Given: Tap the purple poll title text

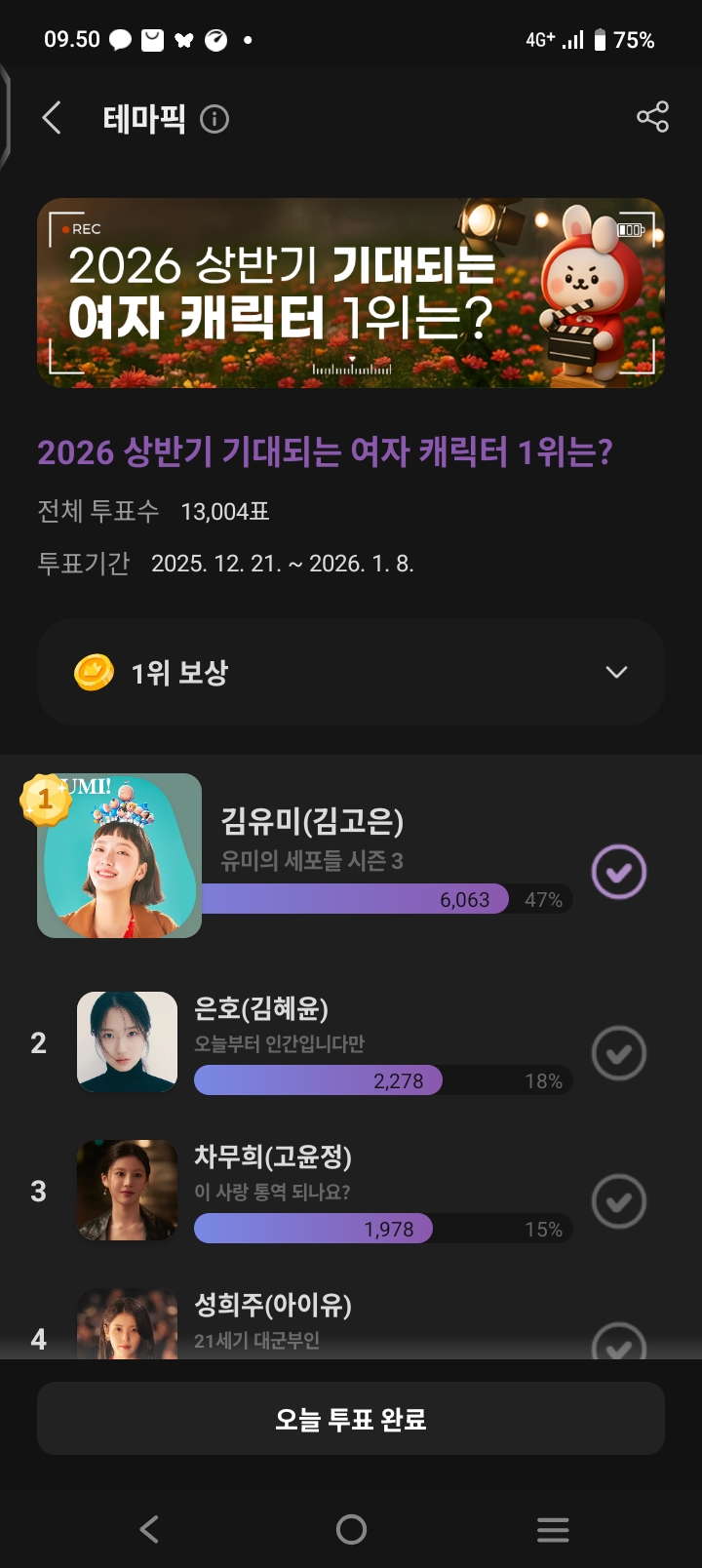Looking at the screenshot, I should tap(325, 452).
